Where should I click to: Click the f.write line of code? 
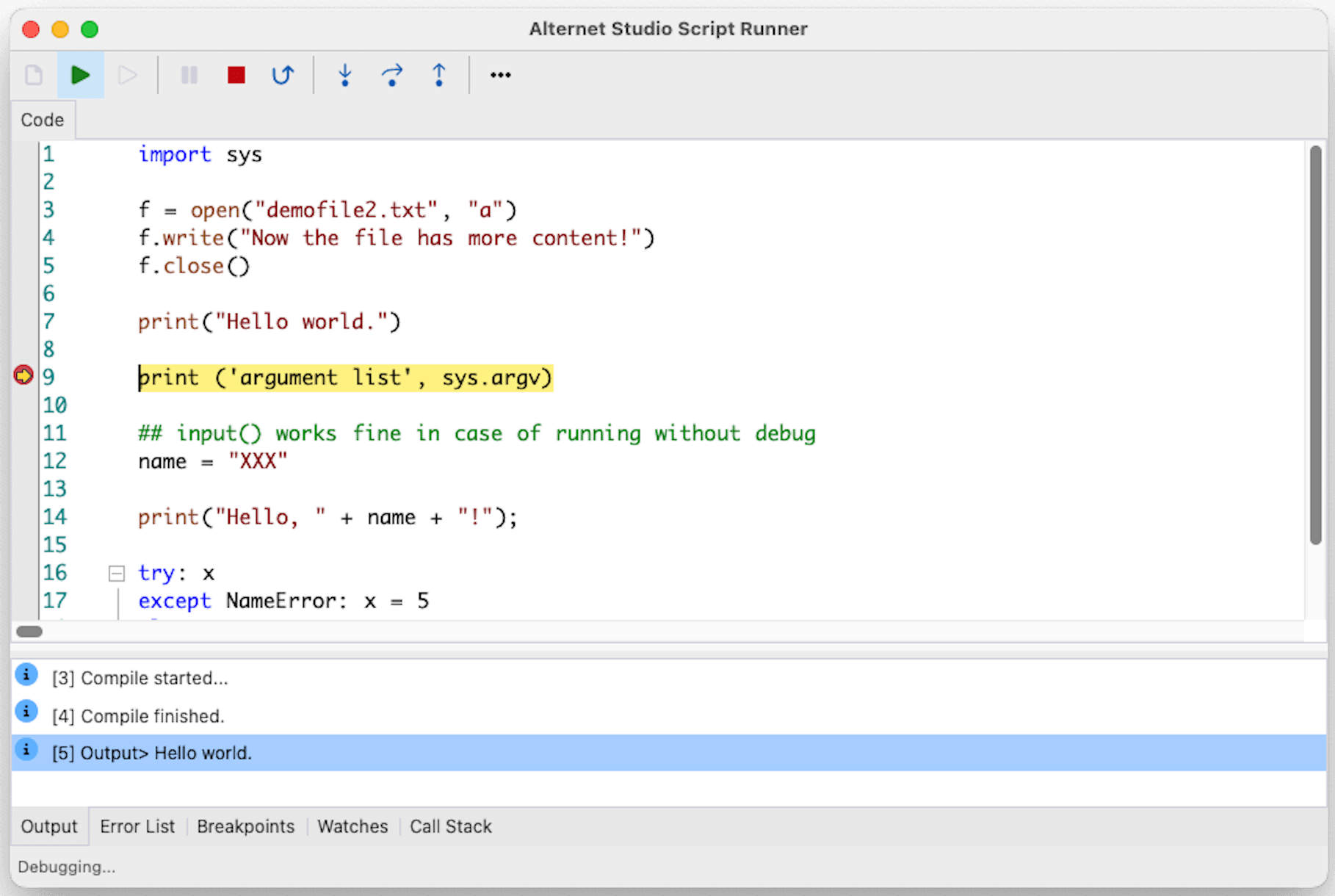tap(396, 238)
